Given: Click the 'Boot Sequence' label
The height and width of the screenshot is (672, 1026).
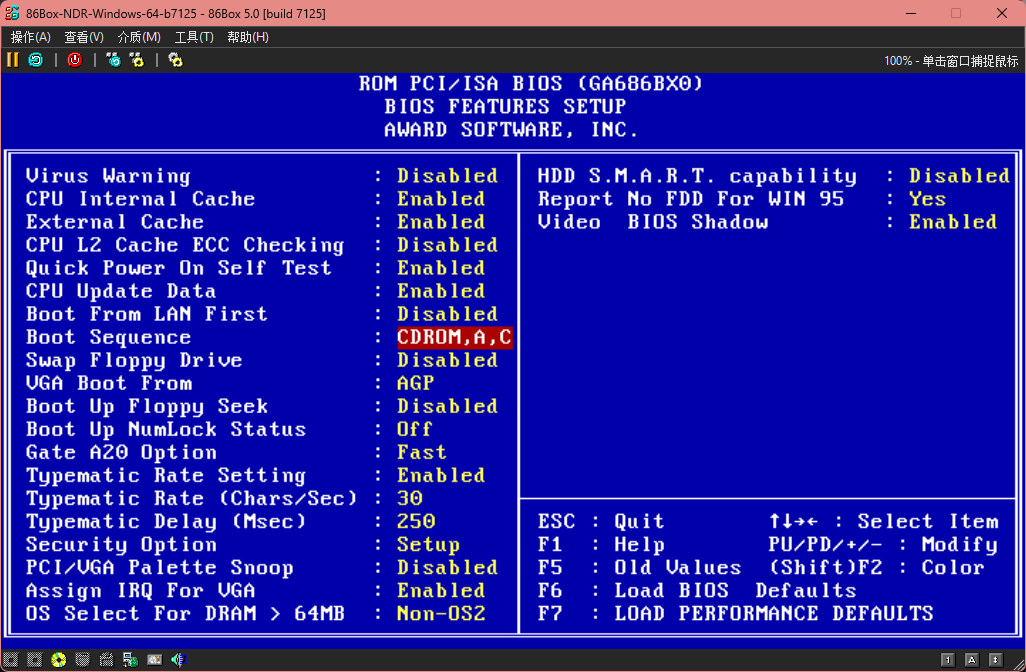Looking at the screenshot, I should (108, 337).
